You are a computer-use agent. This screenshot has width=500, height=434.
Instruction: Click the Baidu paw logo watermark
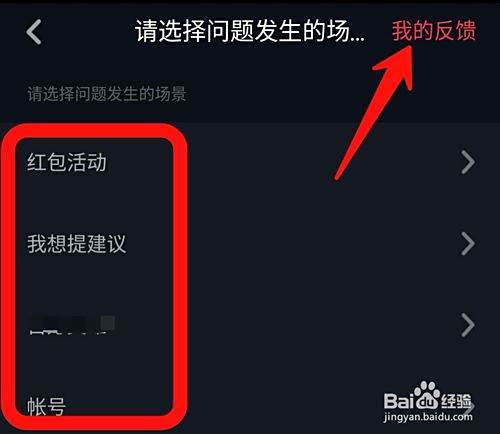pyautogui.click(x=426, y=395)
